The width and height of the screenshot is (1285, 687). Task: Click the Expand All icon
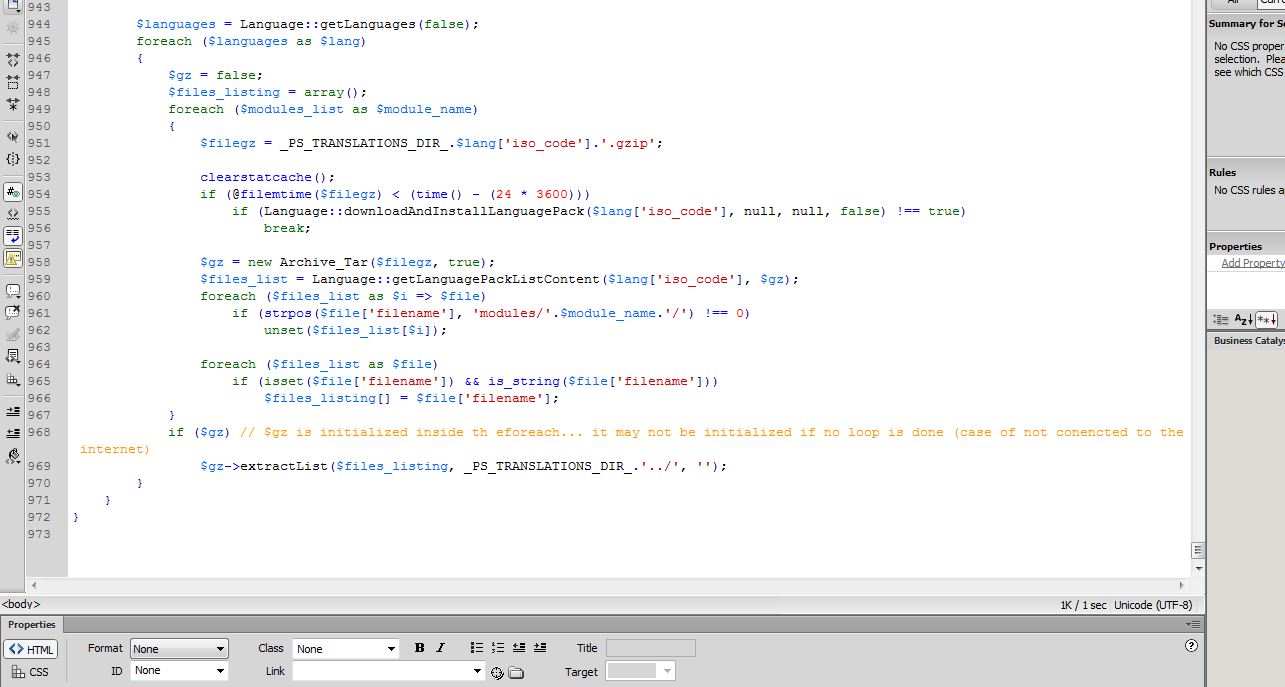pyautogui.click(x=13, y=103)
